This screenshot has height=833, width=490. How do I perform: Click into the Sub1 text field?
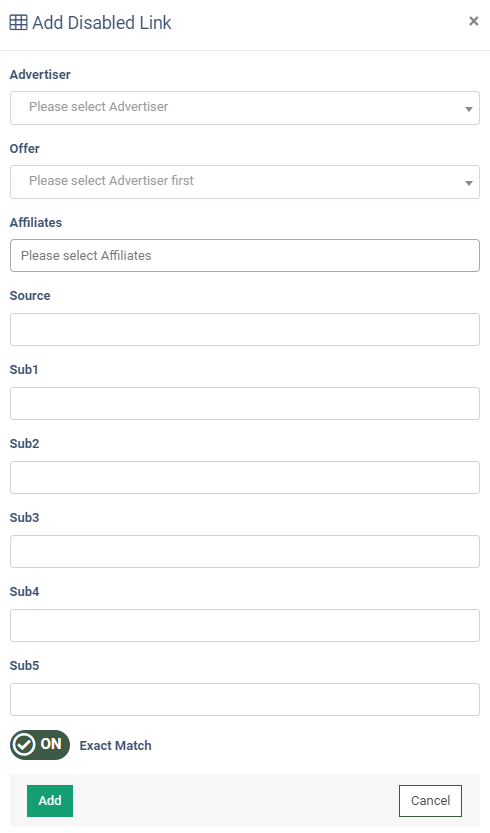click(245, 403)
